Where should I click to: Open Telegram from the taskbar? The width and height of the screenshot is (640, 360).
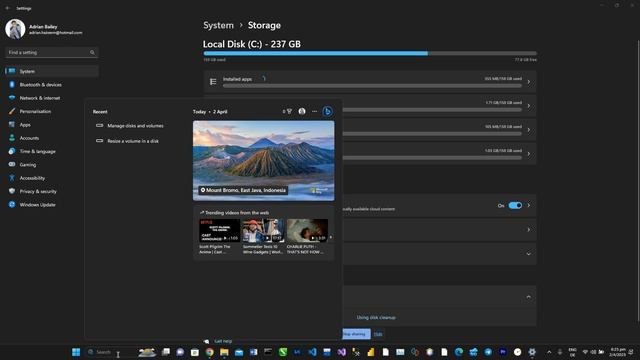click(488, 352)
